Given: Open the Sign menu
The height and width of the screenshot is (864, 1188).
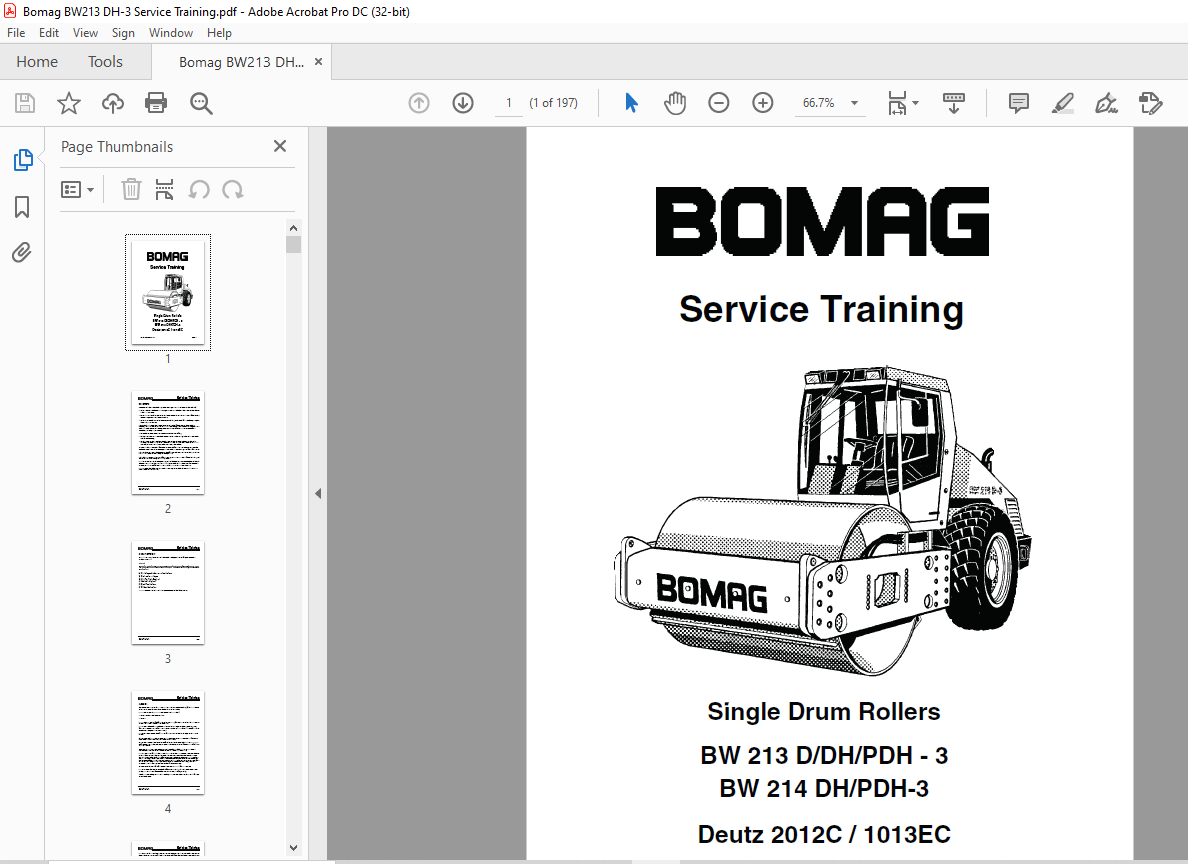Looking at the screenshot, I should coord(123,33).
